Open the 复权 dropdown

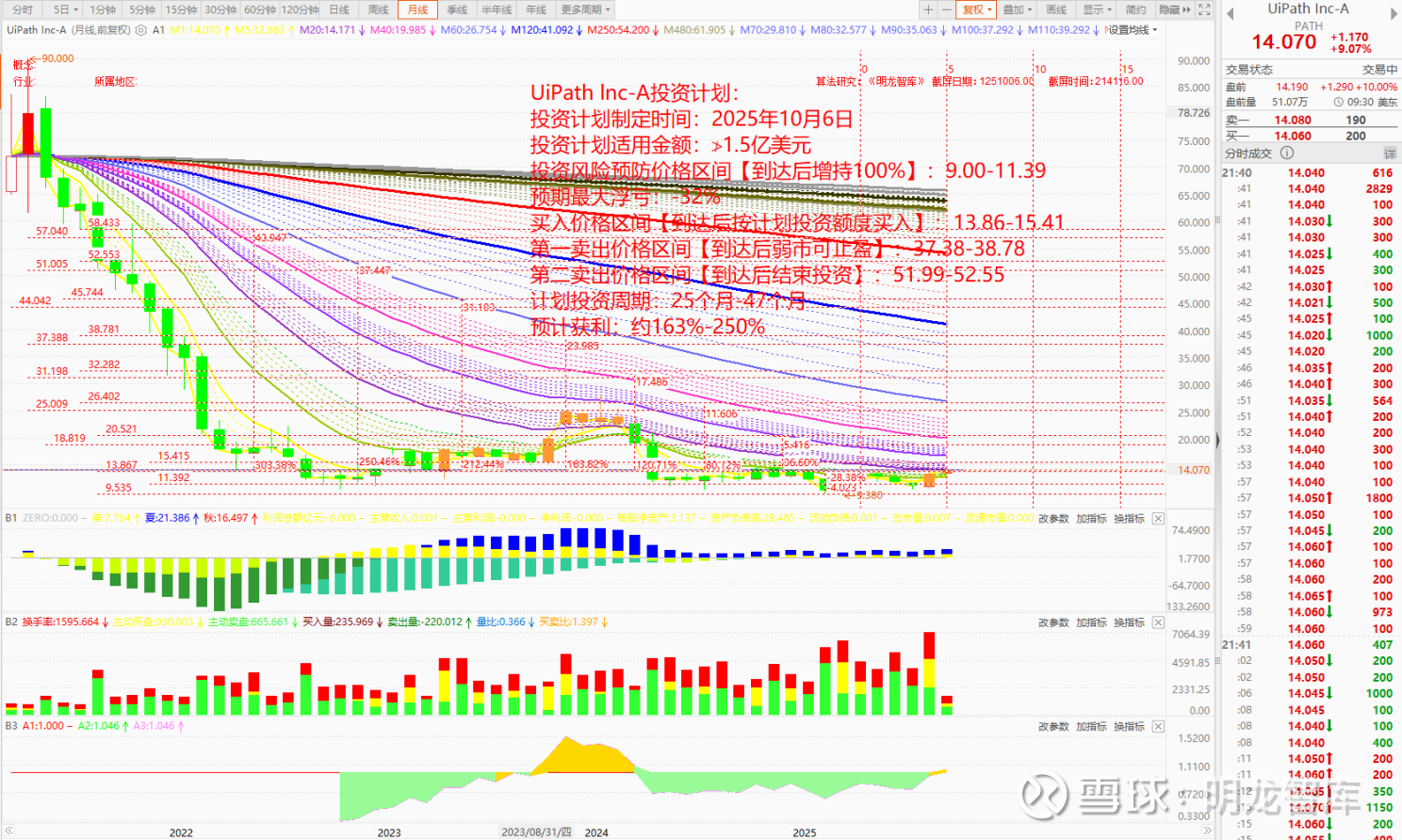tap(976, 9)
